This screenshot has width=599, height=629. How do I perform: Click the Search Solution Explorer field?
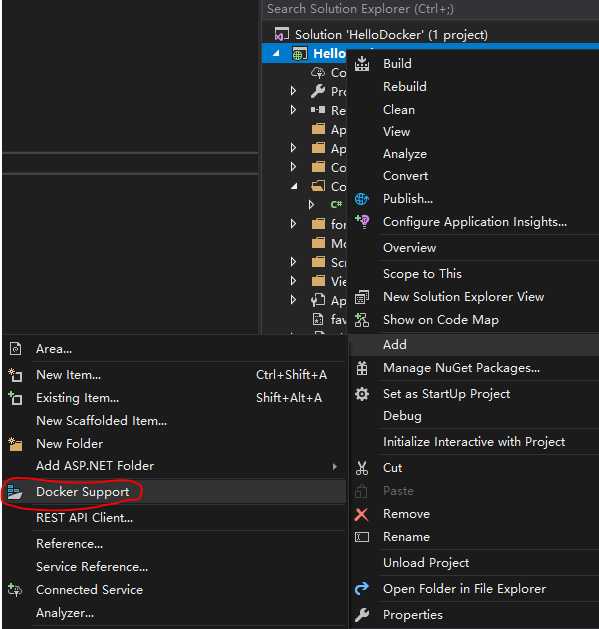(430, 9)
